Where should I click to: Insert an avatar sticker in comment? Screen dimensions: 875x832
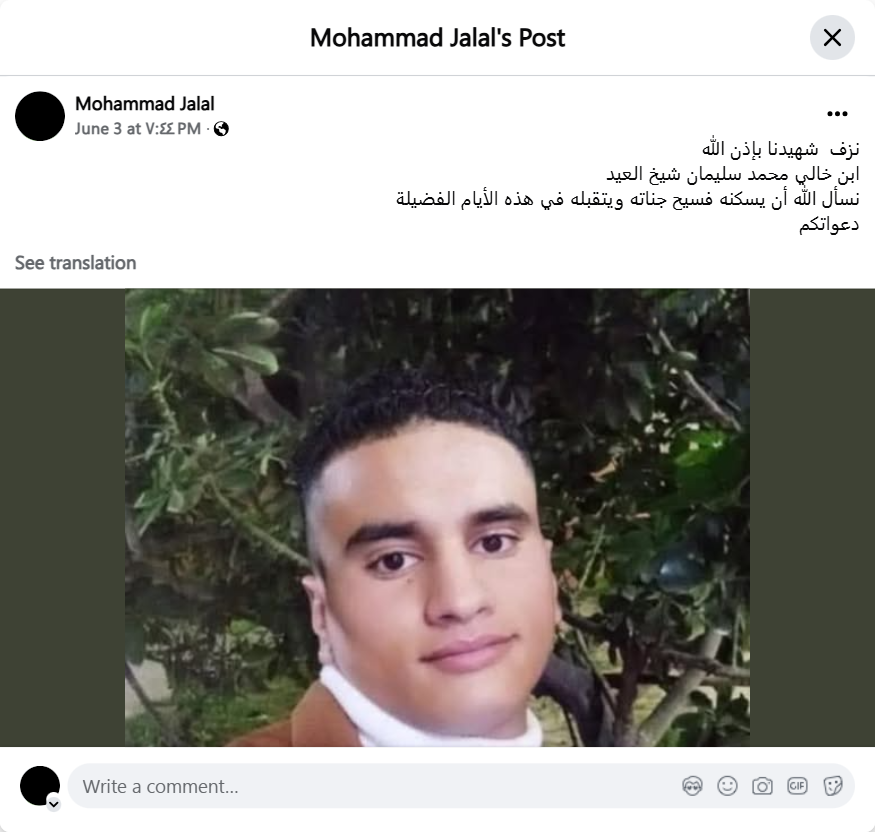point(692,786)
